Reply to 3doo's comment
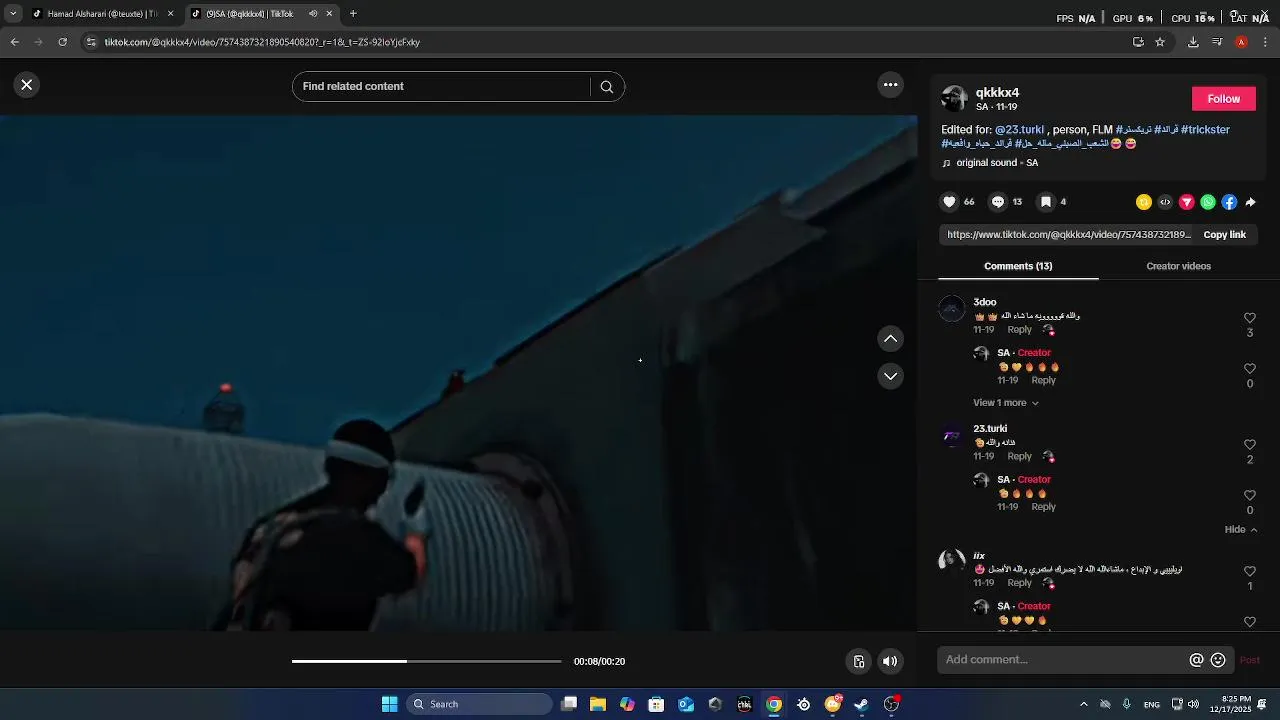 coord(1019,330)
